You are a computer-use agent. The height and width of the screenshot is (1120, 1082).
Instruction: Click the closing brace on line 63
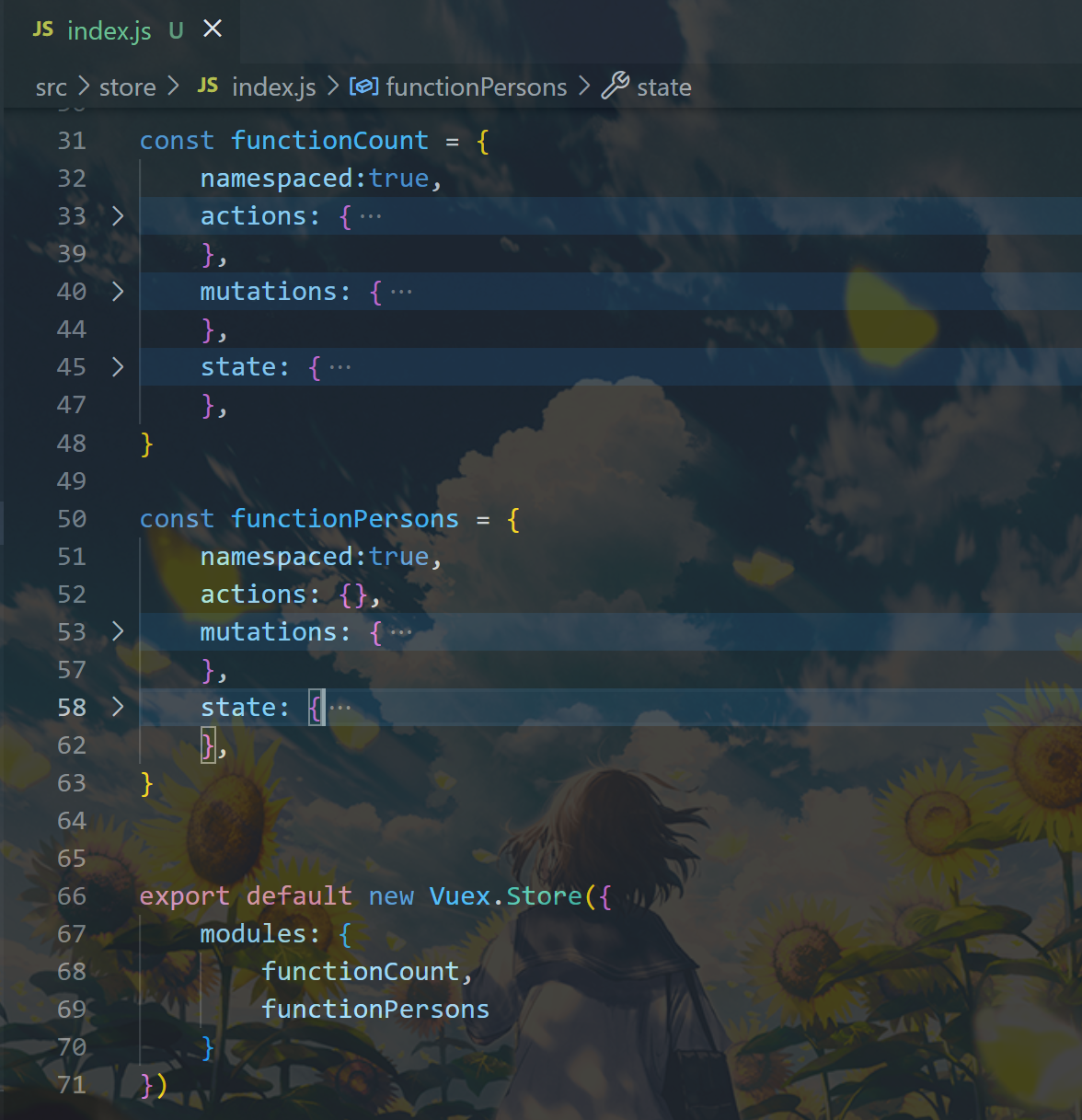point(146,783)
